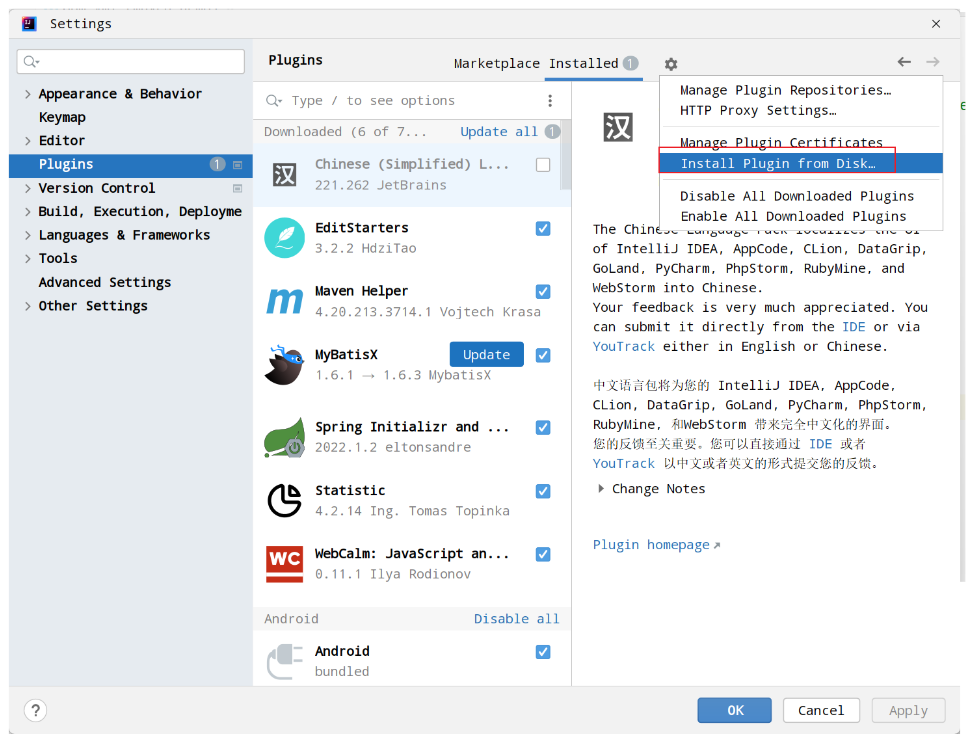966x736 pixels.
Task: Click the project-level icon beside Version Control
Action: (x=237, y=188)
